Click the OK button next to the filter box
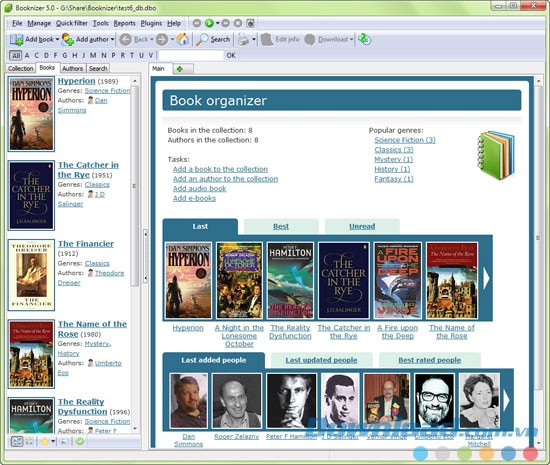This screenshot has width=550, height=465. point(231,55)
